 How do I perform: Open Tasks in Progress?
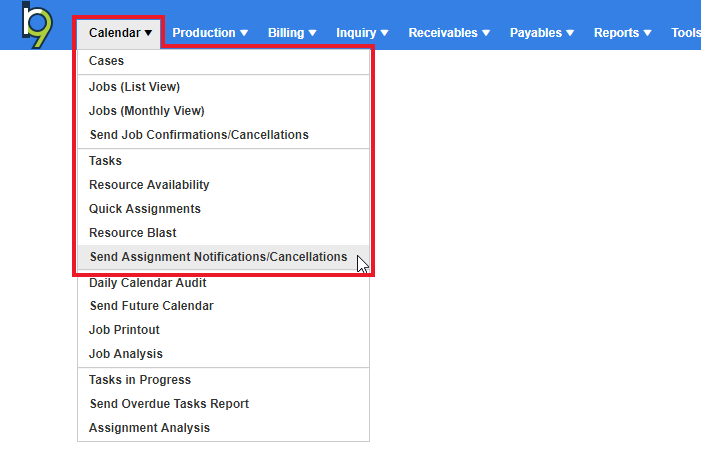click(224, 380)
